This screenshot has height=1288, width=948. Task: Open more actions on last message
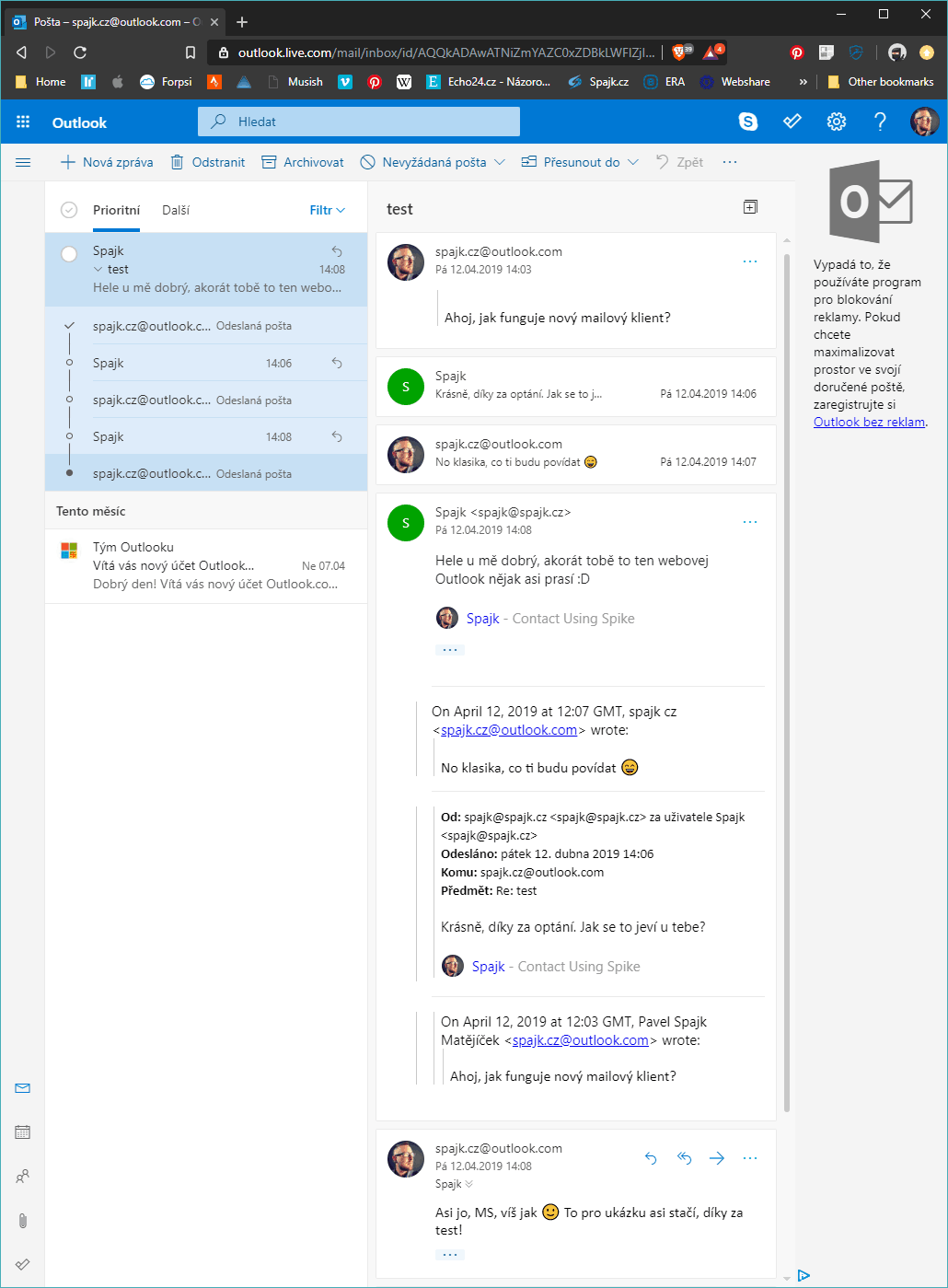750,1158
